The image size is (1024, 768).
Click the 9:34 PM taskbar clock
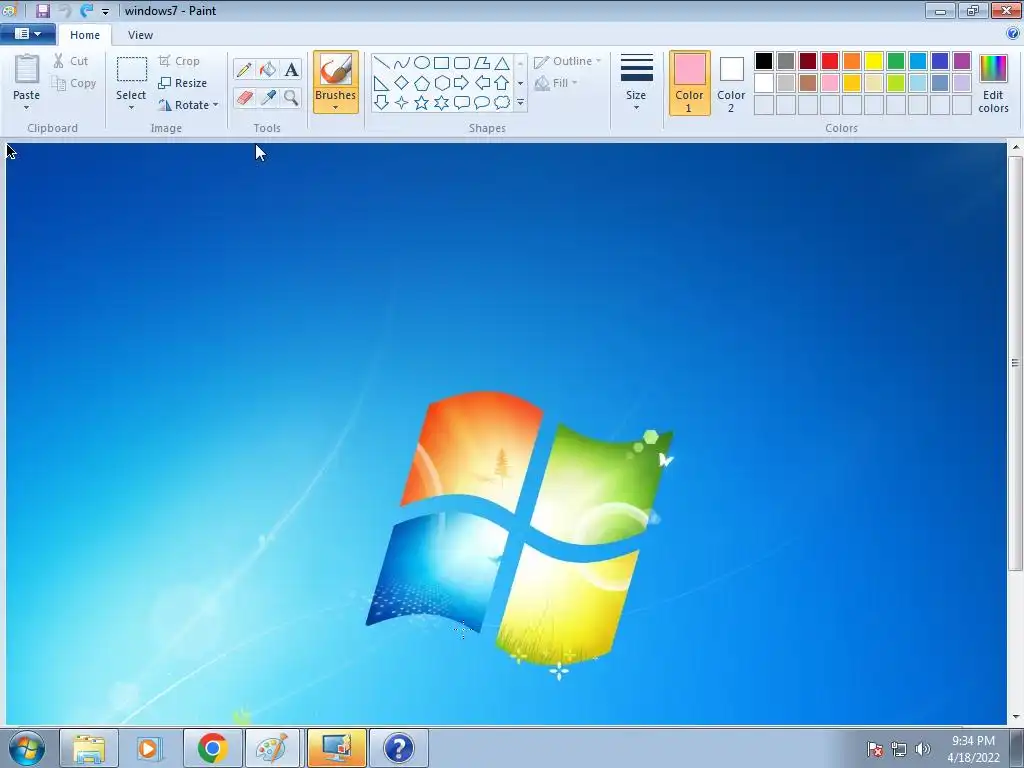(x=973, y=741)
